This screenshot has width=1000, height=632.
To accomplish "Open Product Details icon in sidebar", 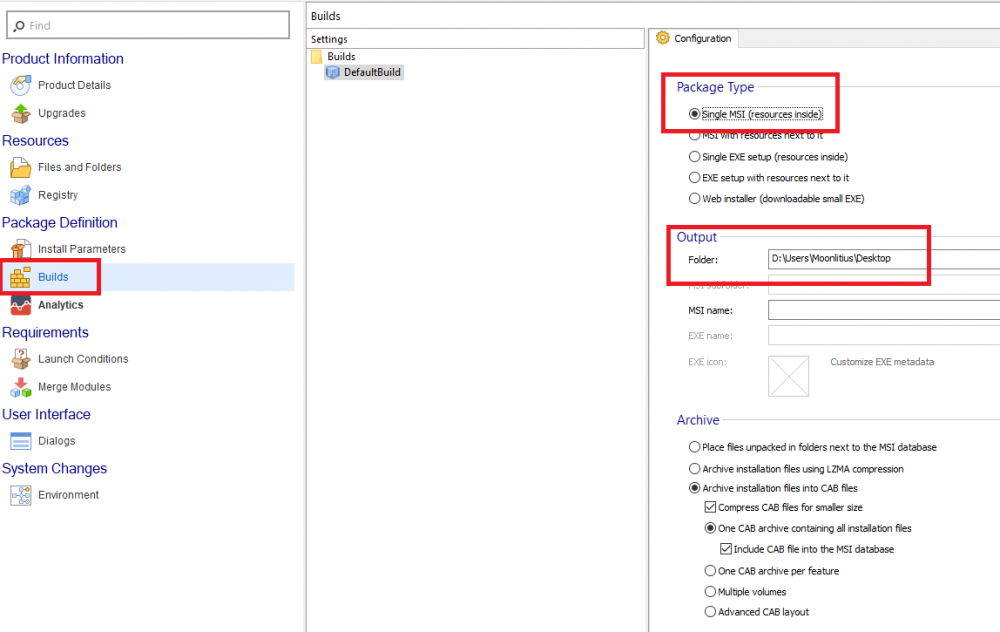I will tap(21, 86).
